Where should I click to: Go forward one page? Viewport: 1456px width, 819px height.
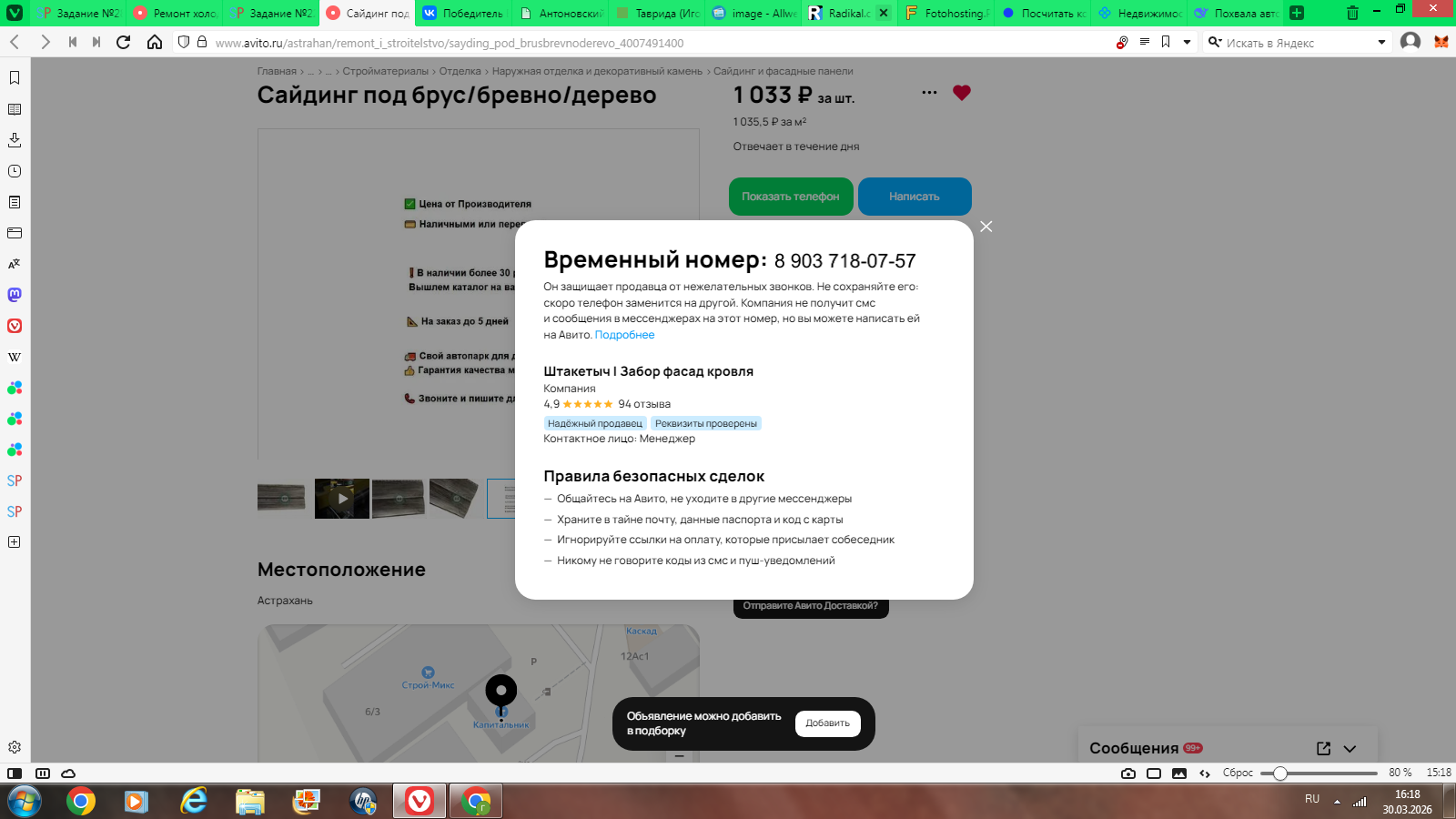45,42
